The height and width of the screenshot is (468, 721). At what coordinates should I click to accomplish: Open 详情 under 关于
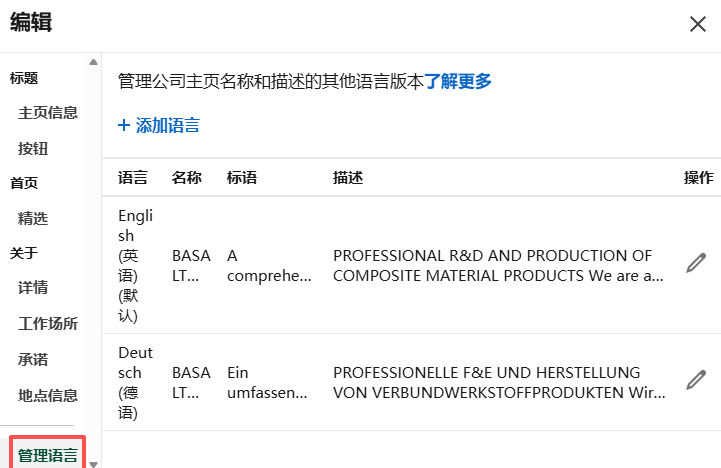33,288
